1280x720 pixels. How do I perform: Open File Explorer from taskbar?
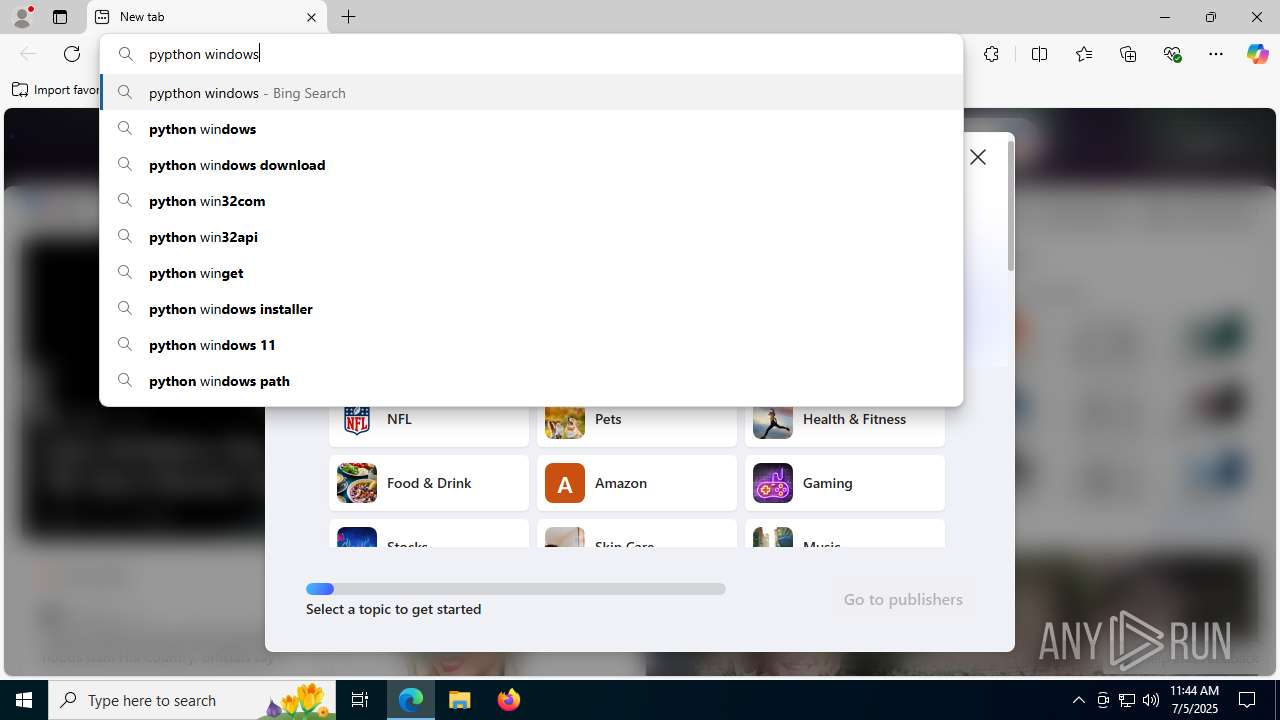(x=460, y=700)
